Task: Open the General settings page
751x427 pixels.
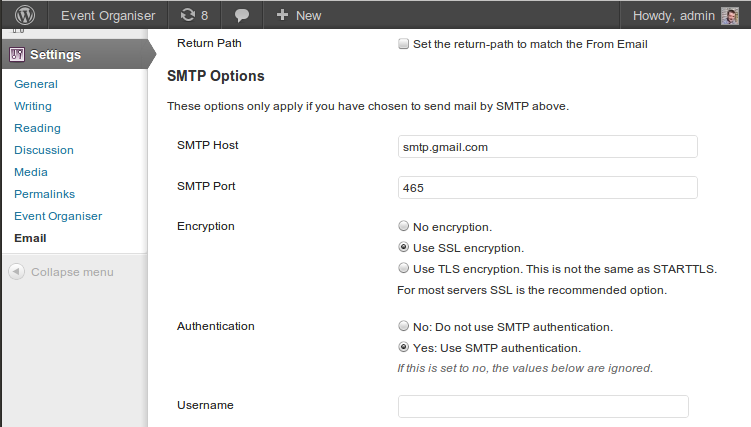Action: pyautogui.click(x=36, y=84)
